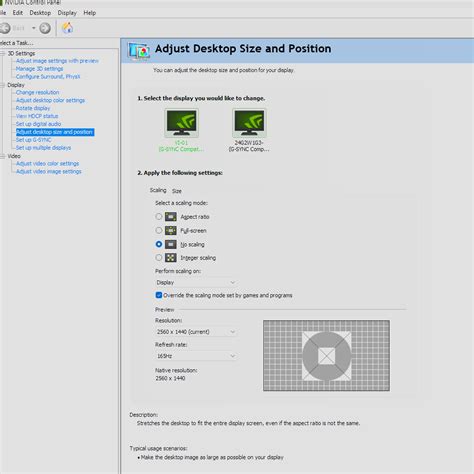Viewport: 474px width, 474px height.
Task: Open Configure Surround, PhysX link
Action: click(x=48, y=77)
